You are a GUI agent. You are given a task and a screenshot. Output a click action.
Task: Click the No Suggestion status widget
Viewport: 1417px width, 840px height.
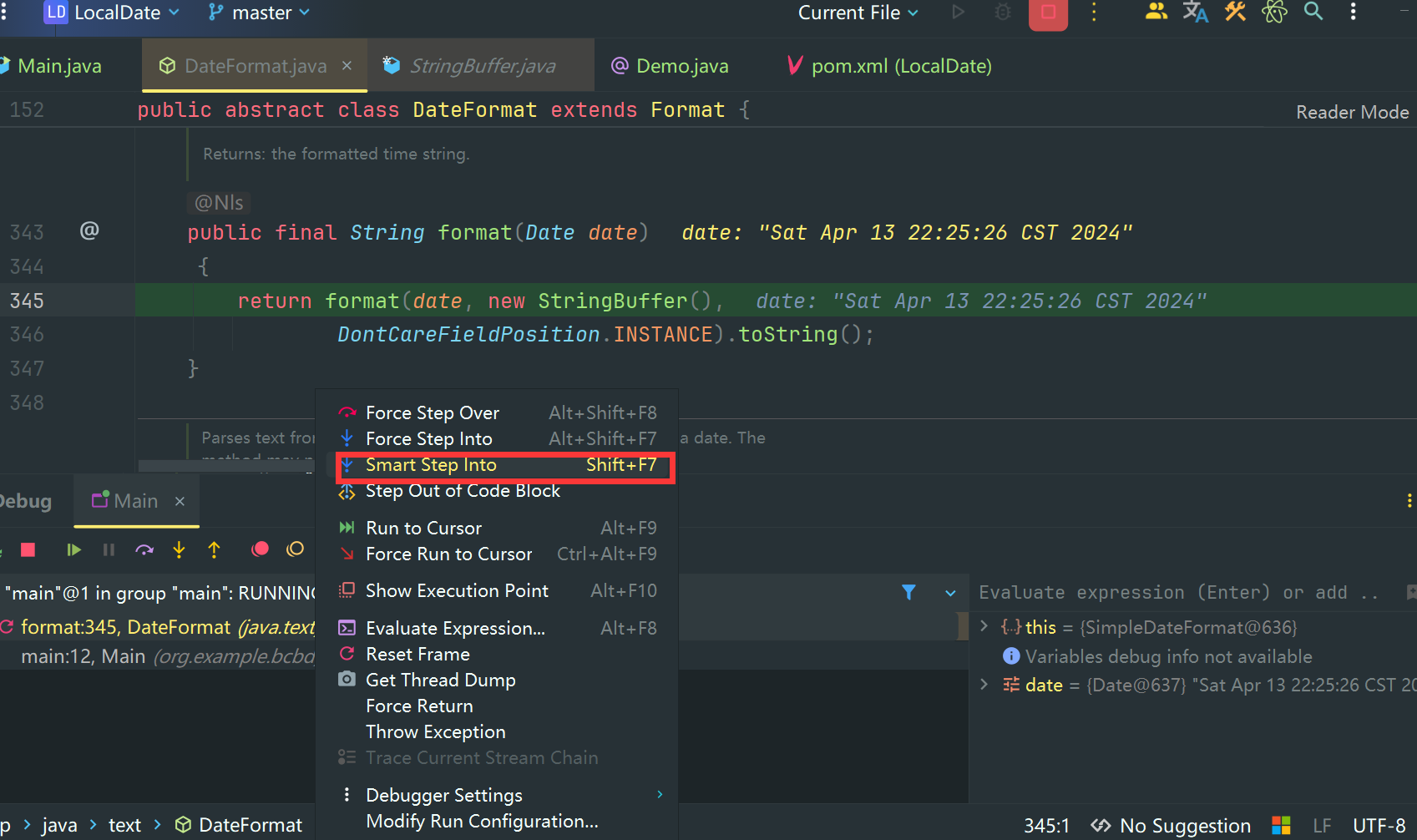pyautogui.click(x=1171, y=826)
